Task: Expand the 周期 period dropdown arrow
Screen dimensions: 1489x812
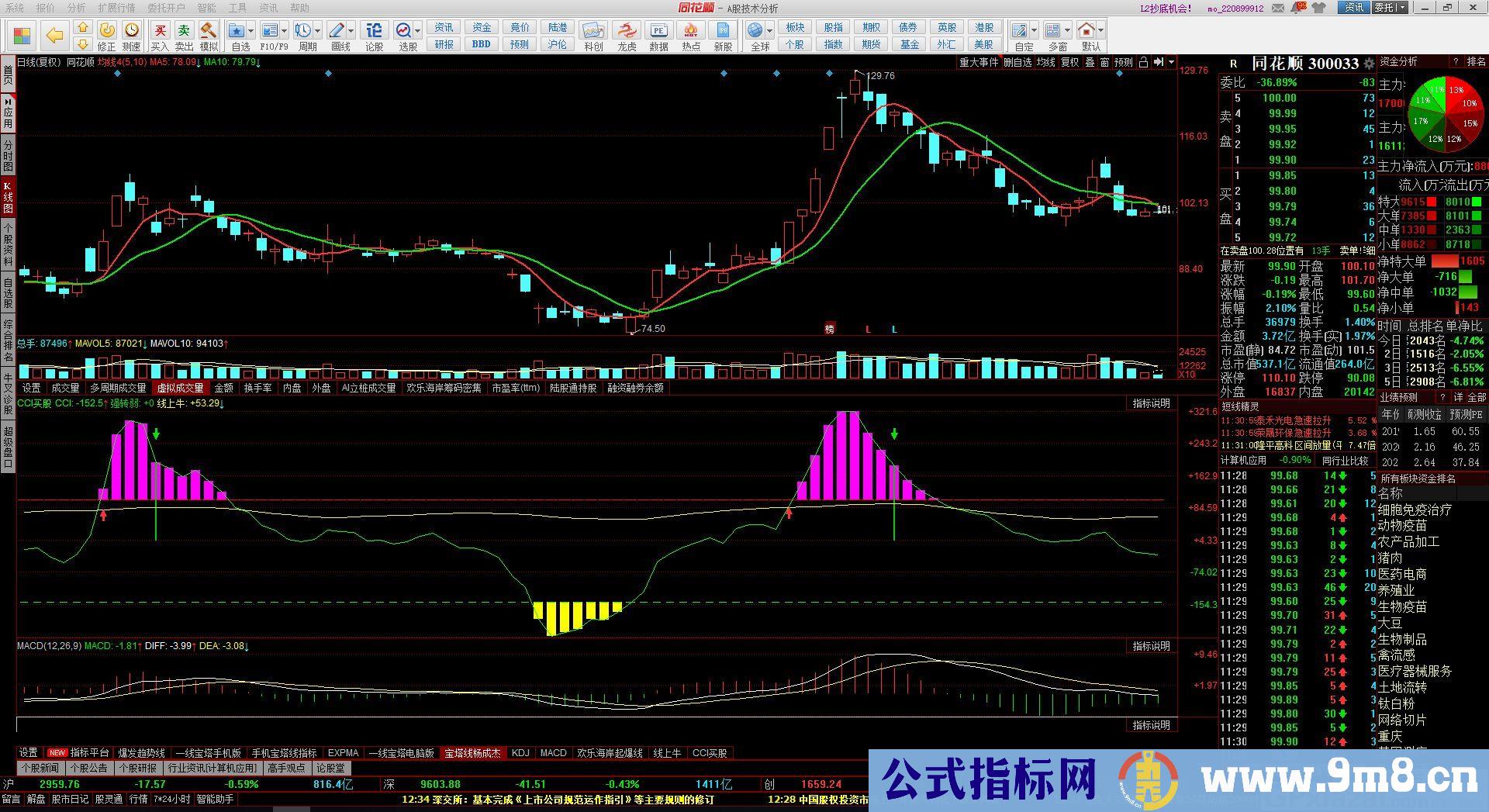Action: [318, 31]
